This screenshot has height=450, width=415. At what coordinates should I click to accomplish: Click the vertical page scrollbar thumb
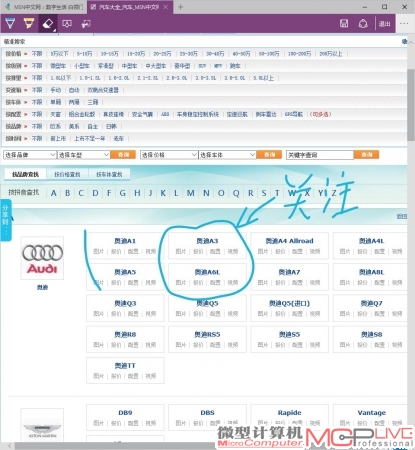411,105
